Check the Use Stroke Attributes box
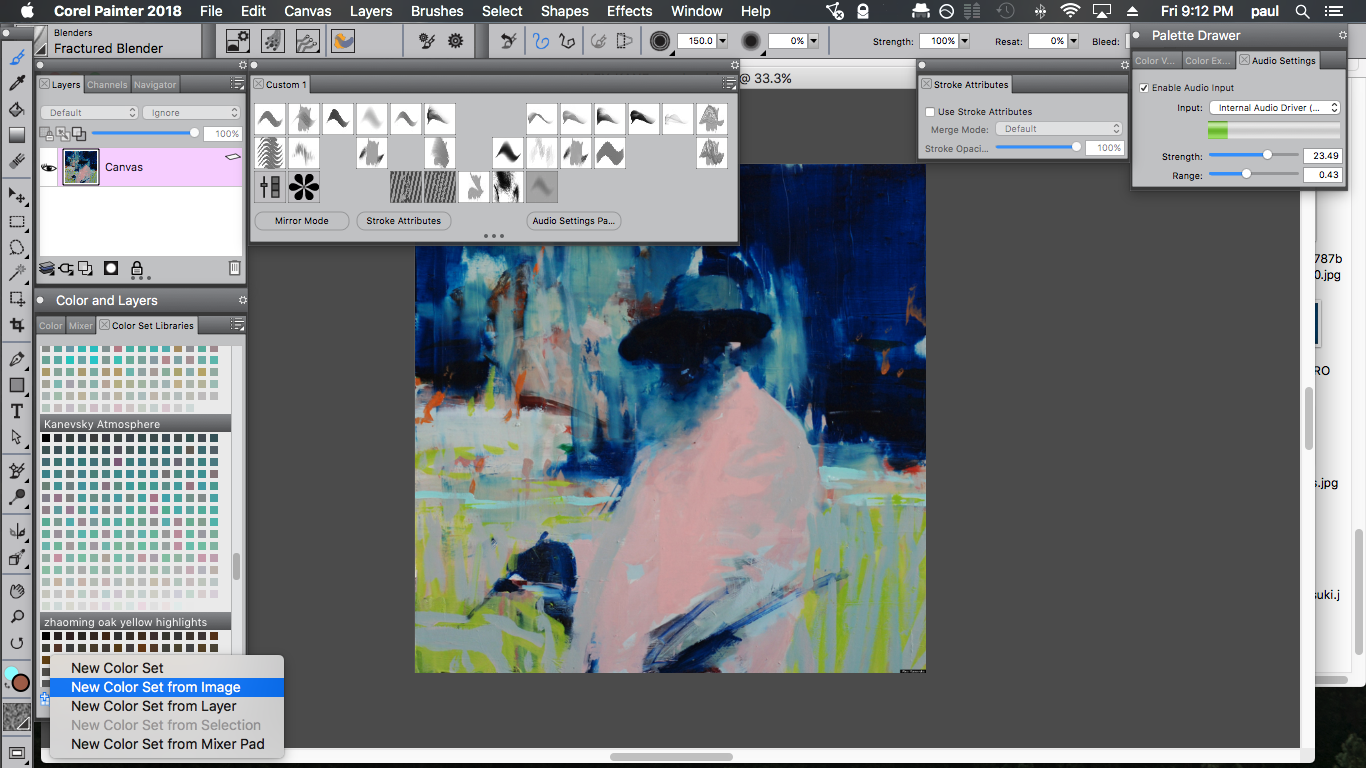Image resolution: width=1366 pixels, height=768 pixels. pos(930,112)
